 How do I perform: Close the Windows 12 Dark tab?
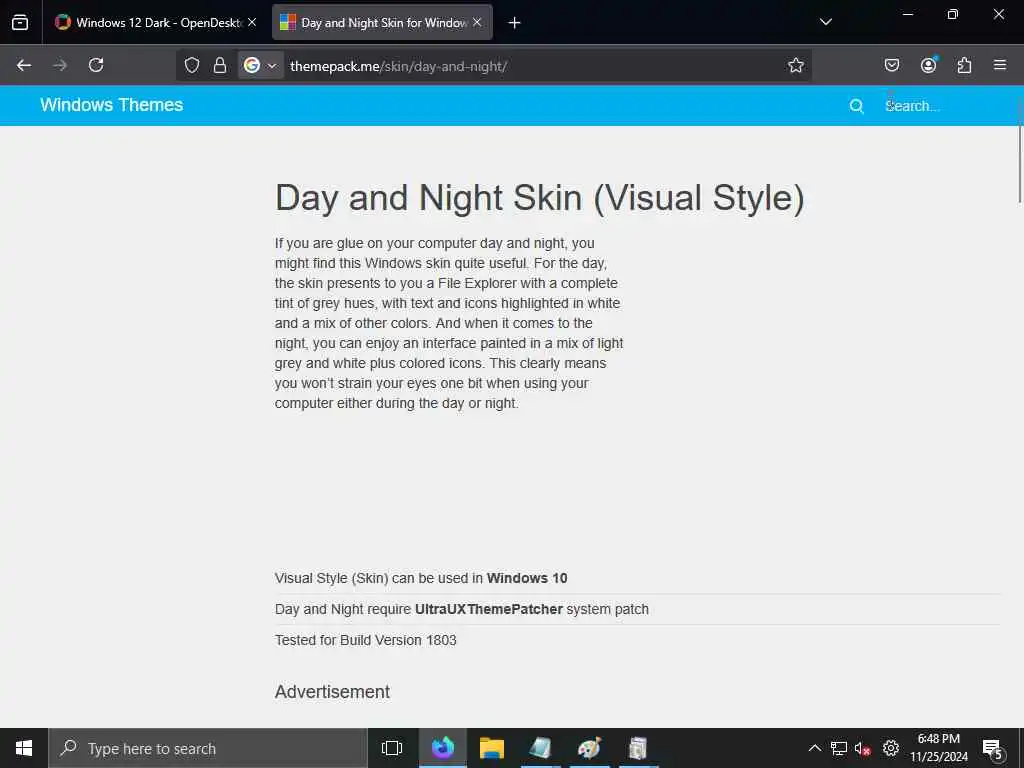pyautogui.click(x=252, y=22)
